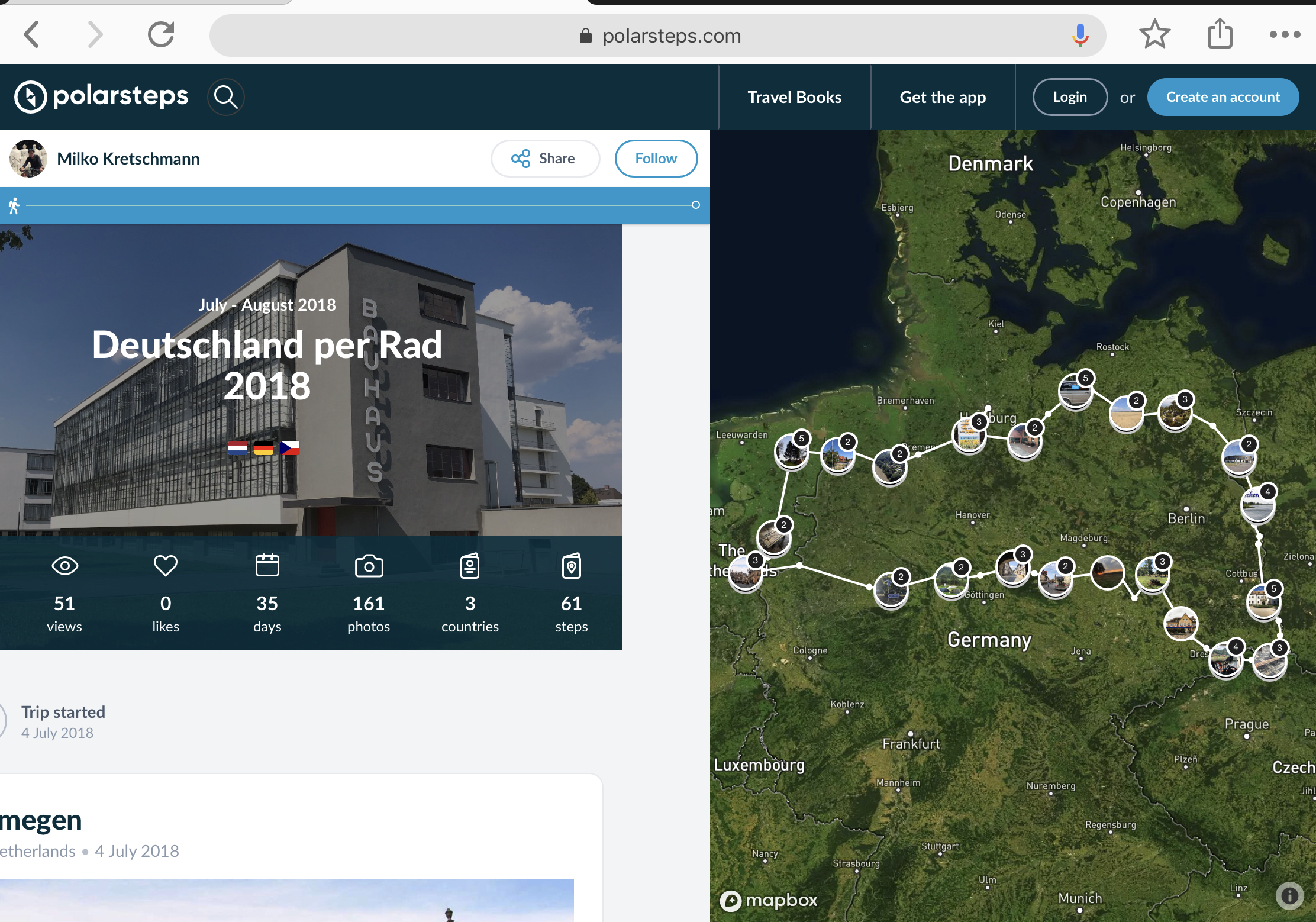Click the walking figure timeline start icon
This screenshot has width=1316, height=922.
(14, 205)
